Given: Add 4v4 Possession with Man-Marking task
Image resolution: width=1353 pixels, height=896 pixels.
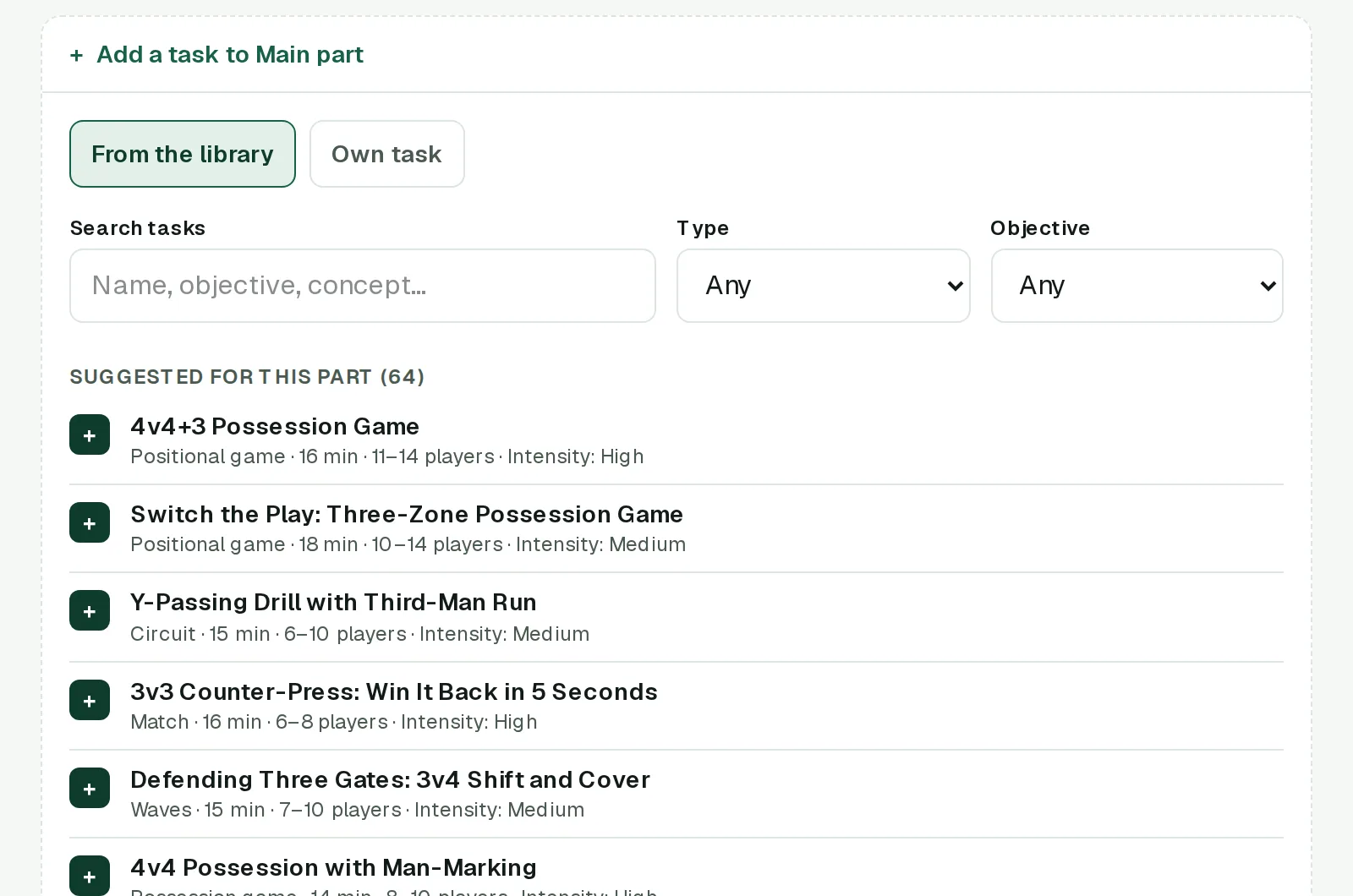Looking at the screenshot, I should point(90,876).
